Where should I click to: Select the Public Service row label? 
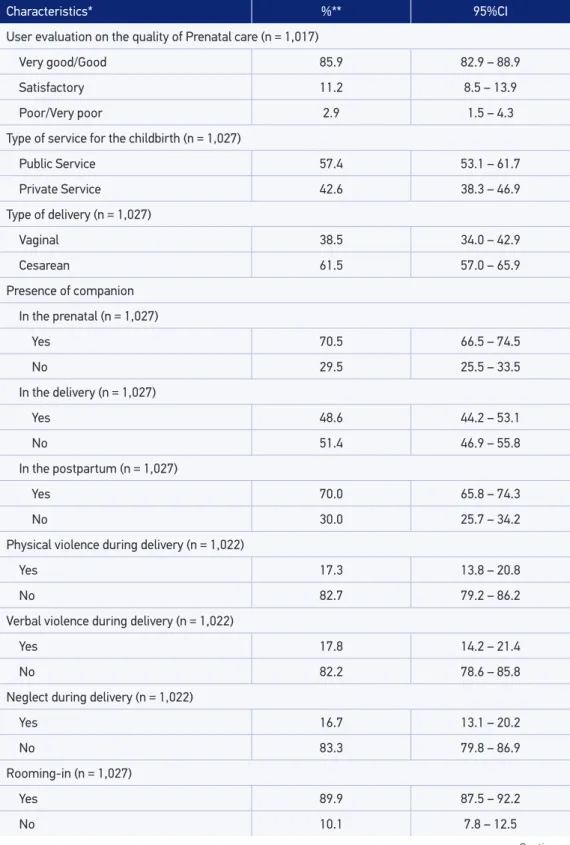57,163
